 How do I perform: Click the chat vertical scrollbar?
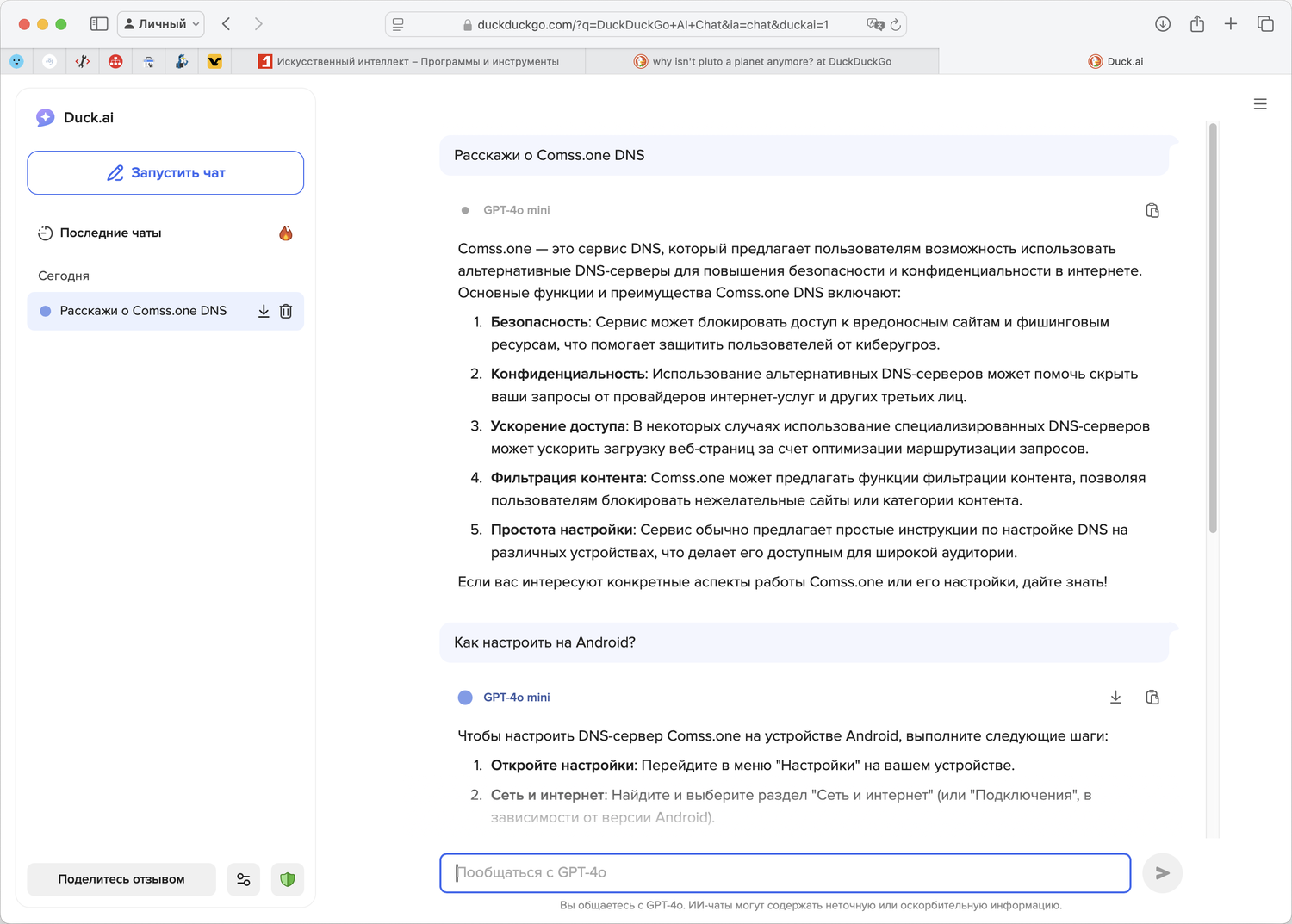coord(1213,327)
